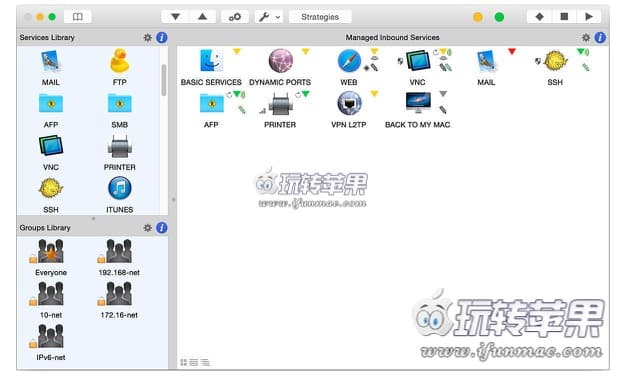Screen dimensions: 625x378
Task: Select the VPN L2TP service
Action: click(x=349, y=103)
